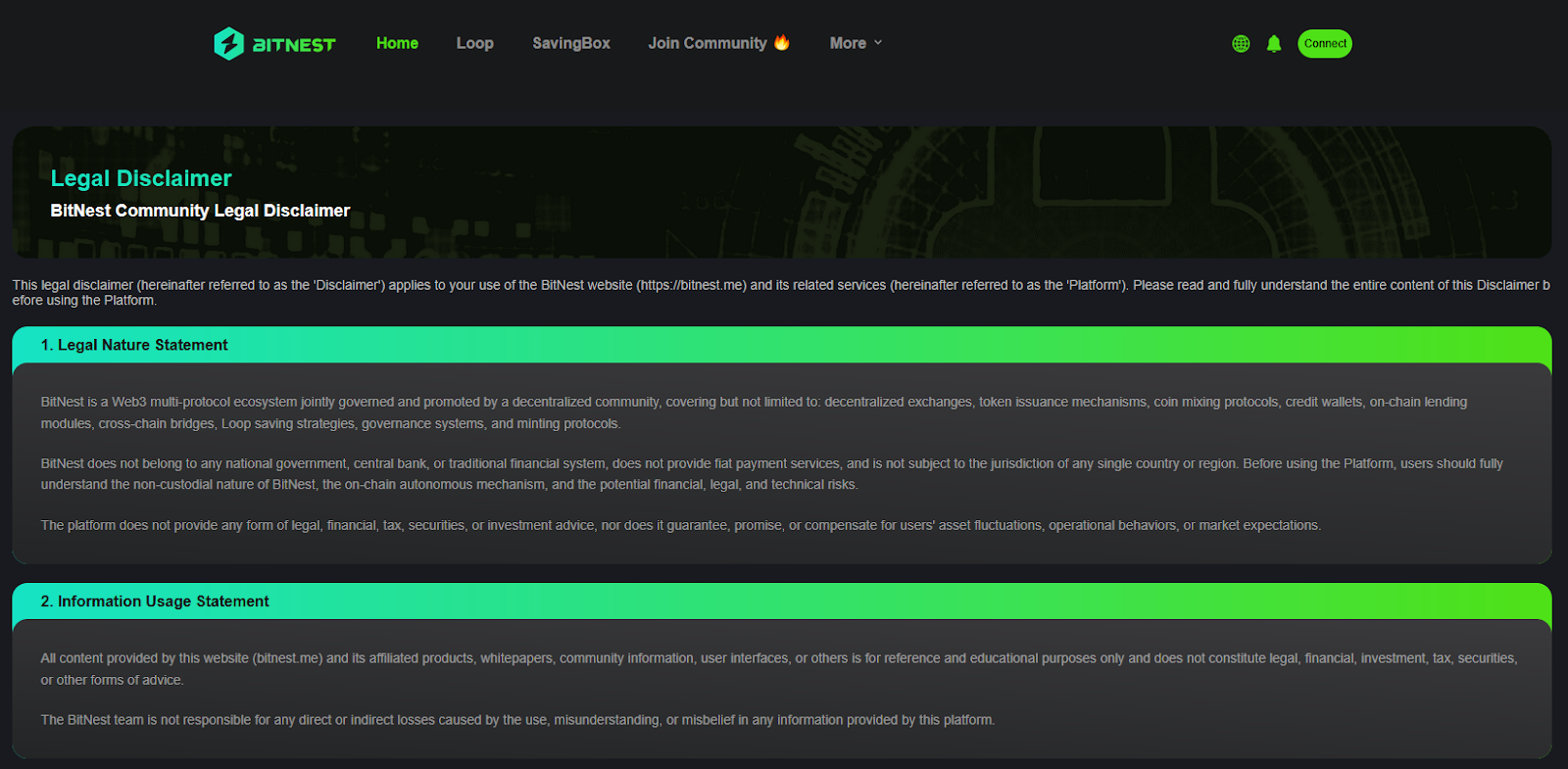This screenshot has width=1568, height=769.
Task: Click the intro paragraph starting 'This legal disclaimer'
Action: (x=781, y=293)
